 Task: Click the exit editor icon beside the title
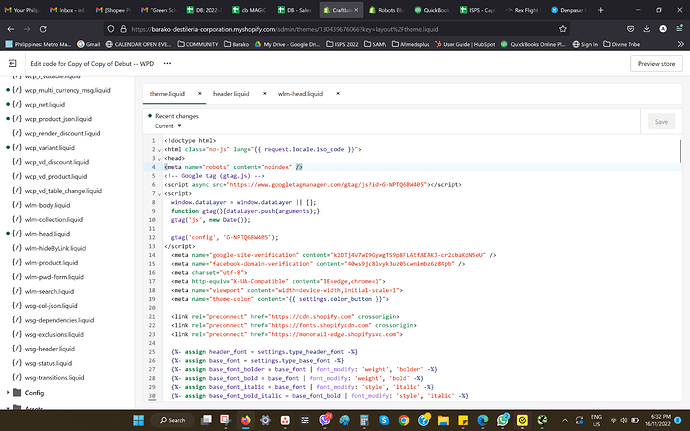point(14,63)
